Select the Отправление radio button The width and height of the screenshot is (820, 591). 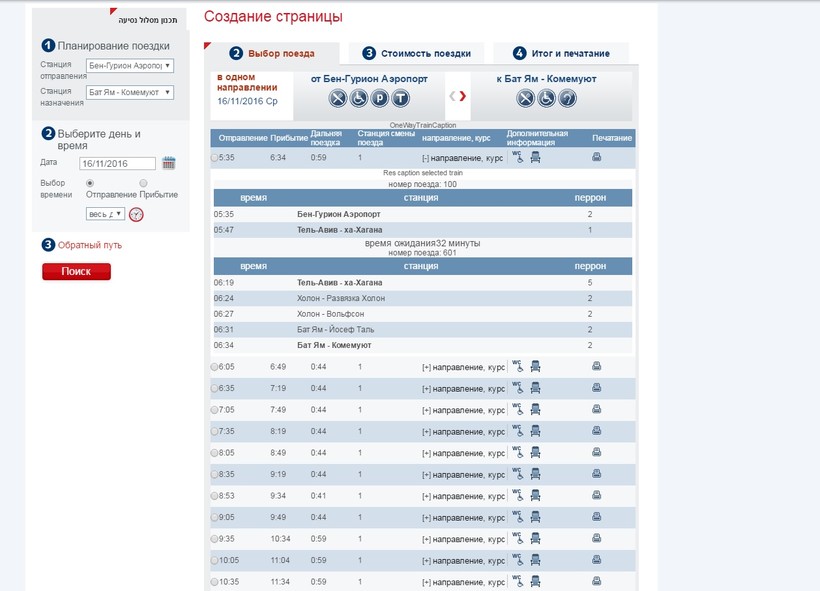[90, 183]
